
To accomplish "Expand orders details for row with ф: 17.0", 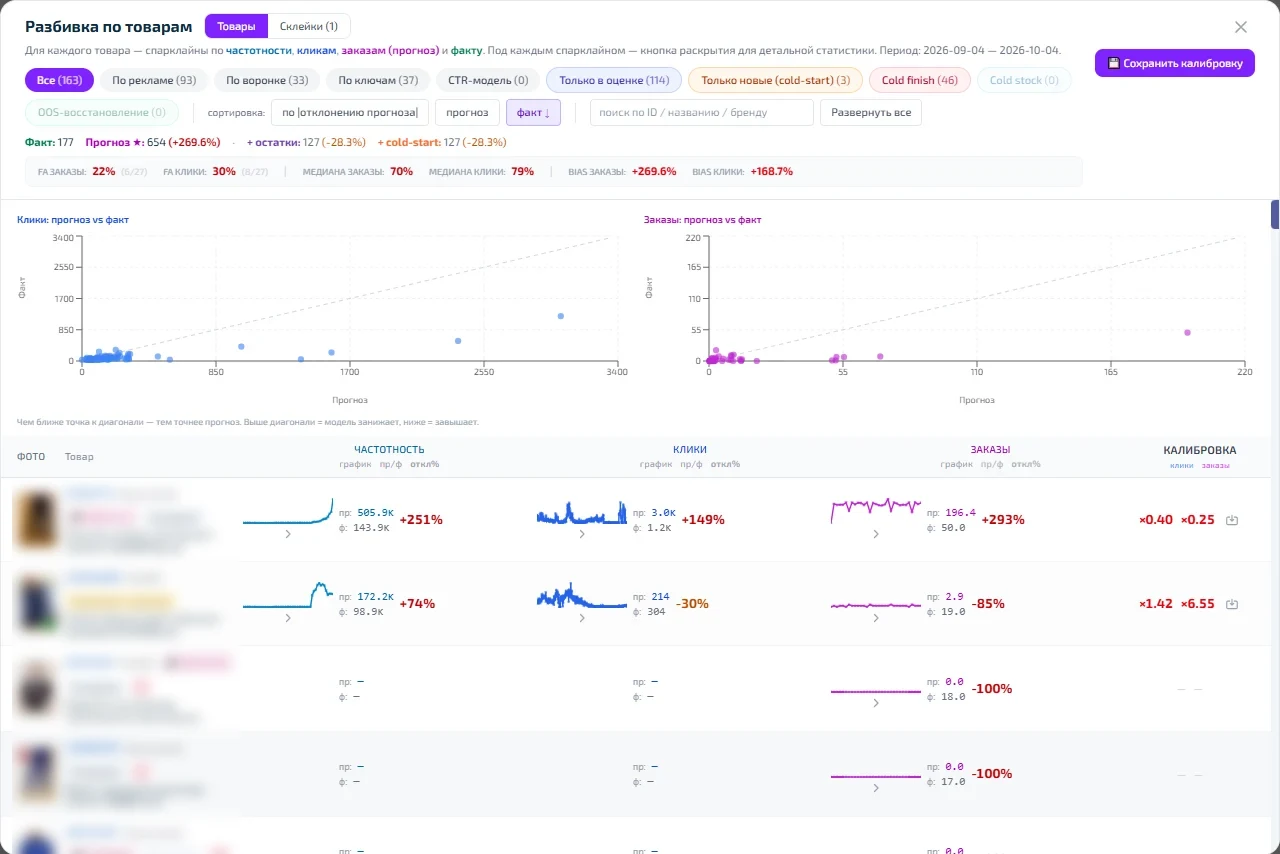I will (x=876, y=787).
